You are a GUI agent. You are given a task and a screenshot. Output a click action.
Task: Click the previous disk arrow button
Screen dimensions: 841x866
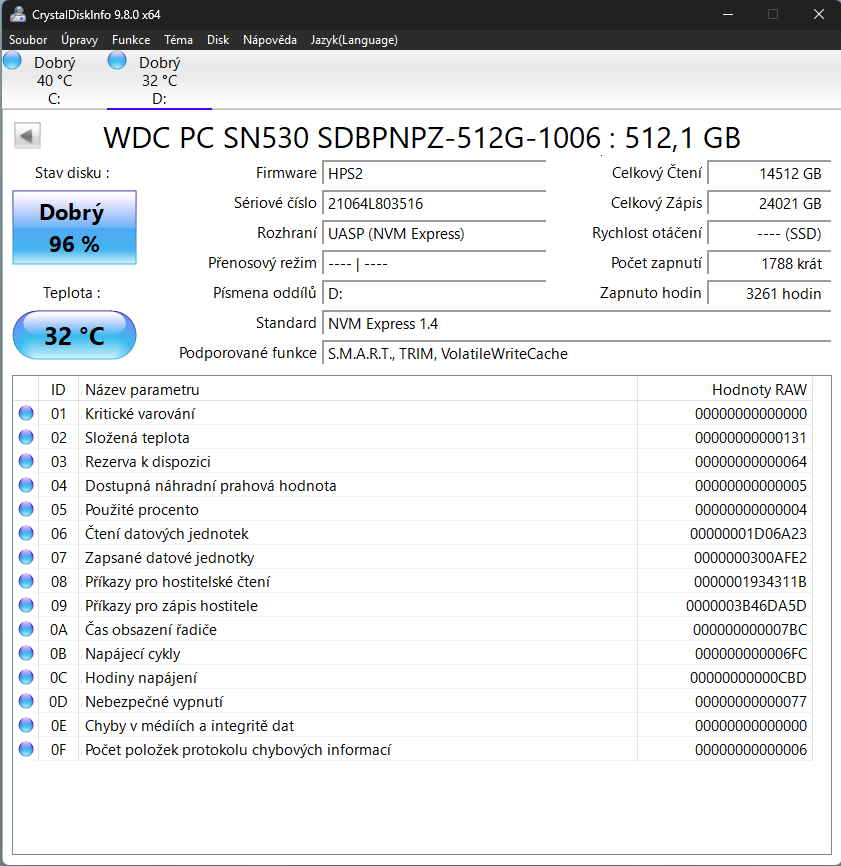[x=27, y=135]
